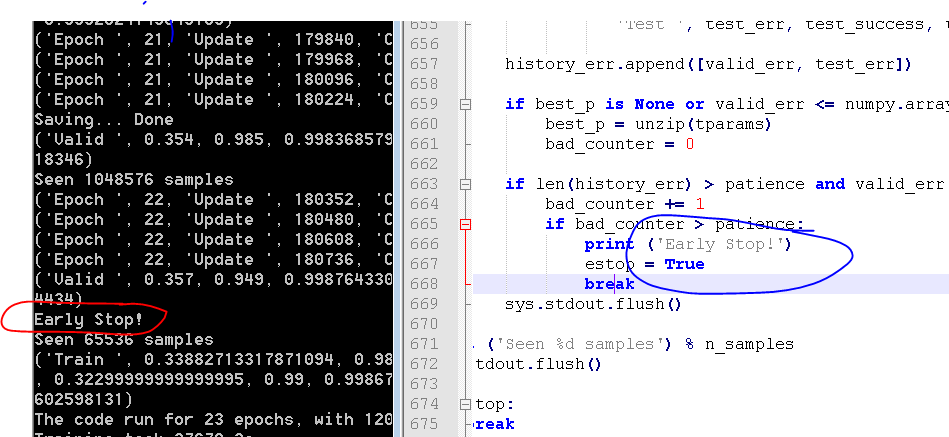
Task: Click the 'Valid ', 0.357 terminal line
Action: (x=213, y=279)
